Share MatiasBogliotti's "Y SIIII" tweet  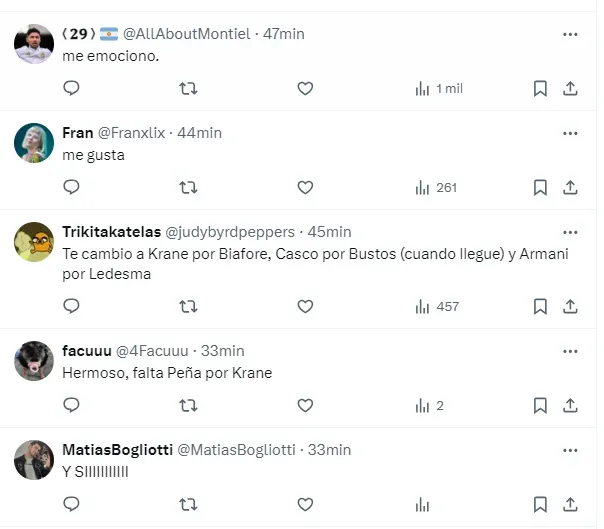570,505
